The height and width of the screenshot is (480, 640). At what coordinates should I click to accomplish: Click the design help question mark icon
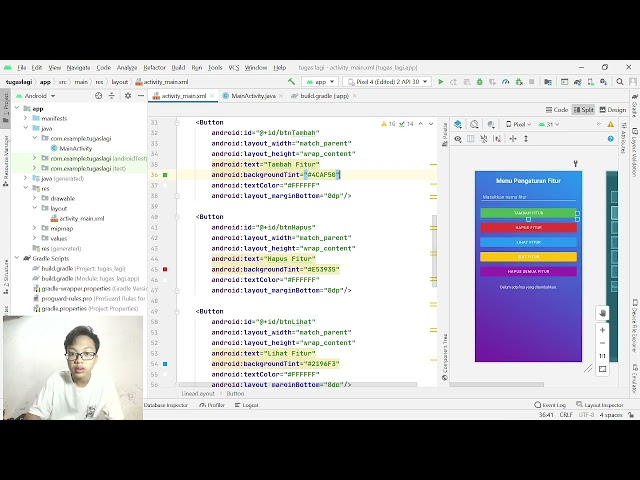click(611, 139)
